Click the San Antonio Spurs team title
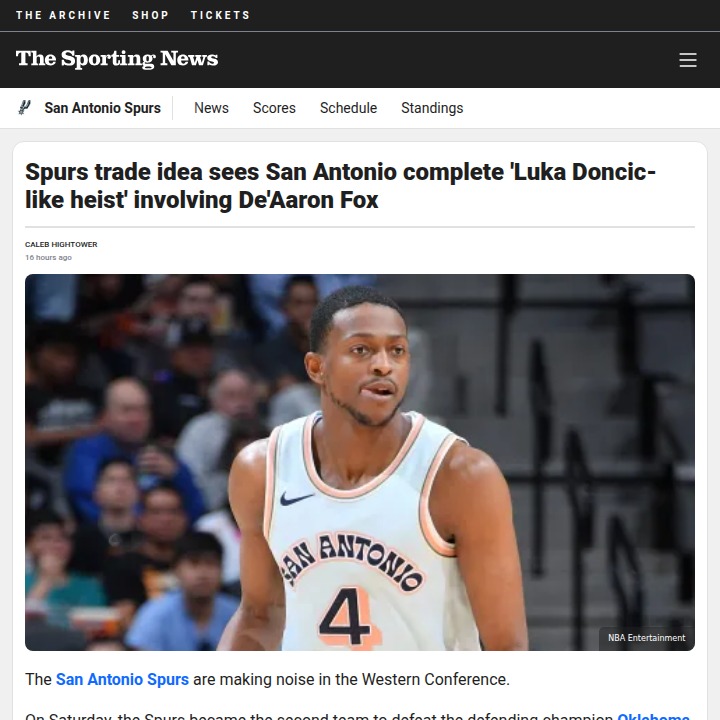This screenshot has width=720, height=720. (x=102, y=108)
